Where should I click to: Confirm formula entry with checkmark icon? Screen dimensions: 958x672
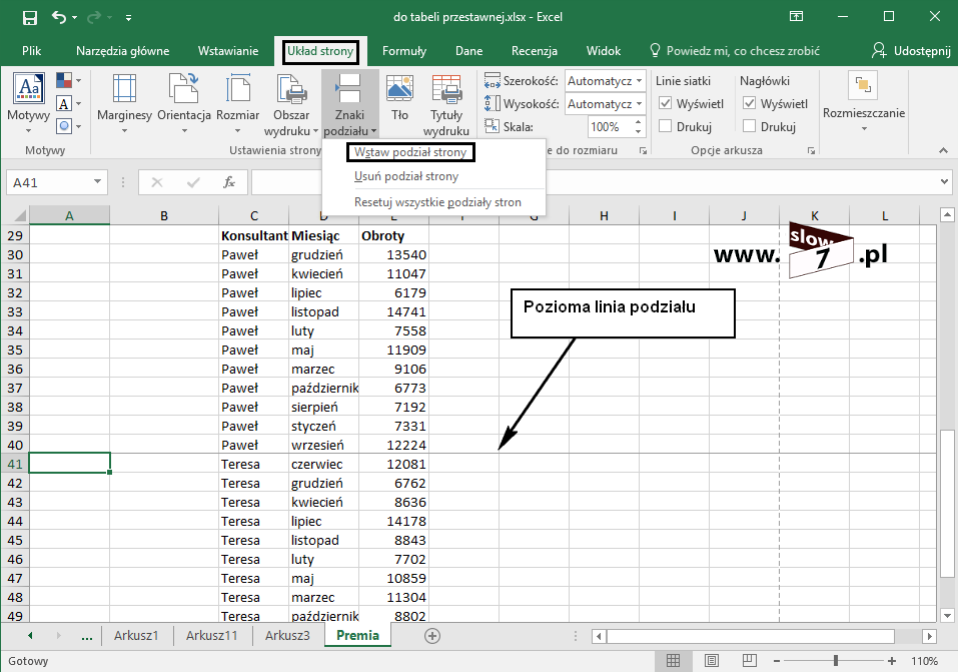(x=193, y=182)
